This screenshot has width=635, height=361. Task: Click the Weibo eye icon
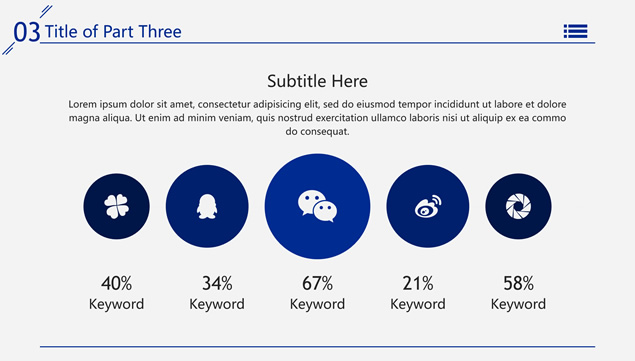428,206
